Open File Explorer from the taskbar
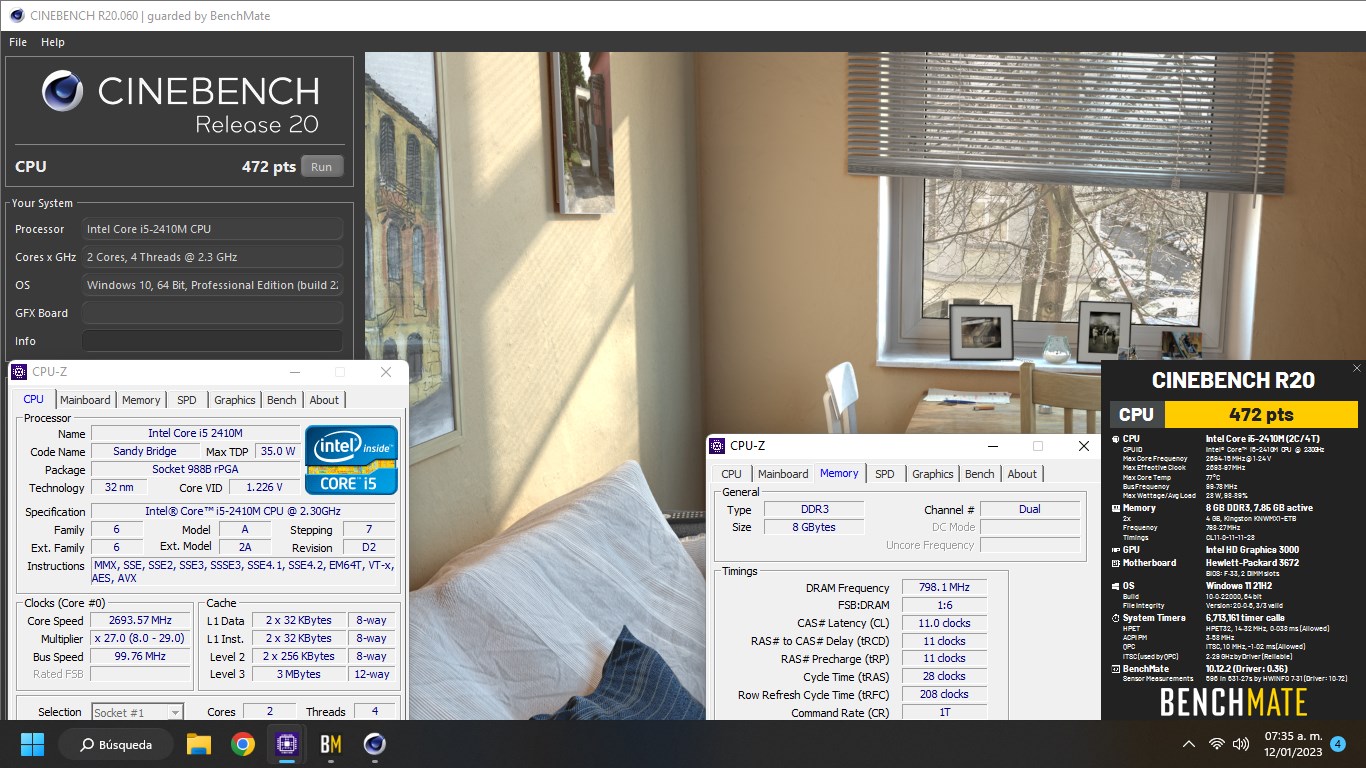This screenshot has height=768, width=1366. (199, 744)
